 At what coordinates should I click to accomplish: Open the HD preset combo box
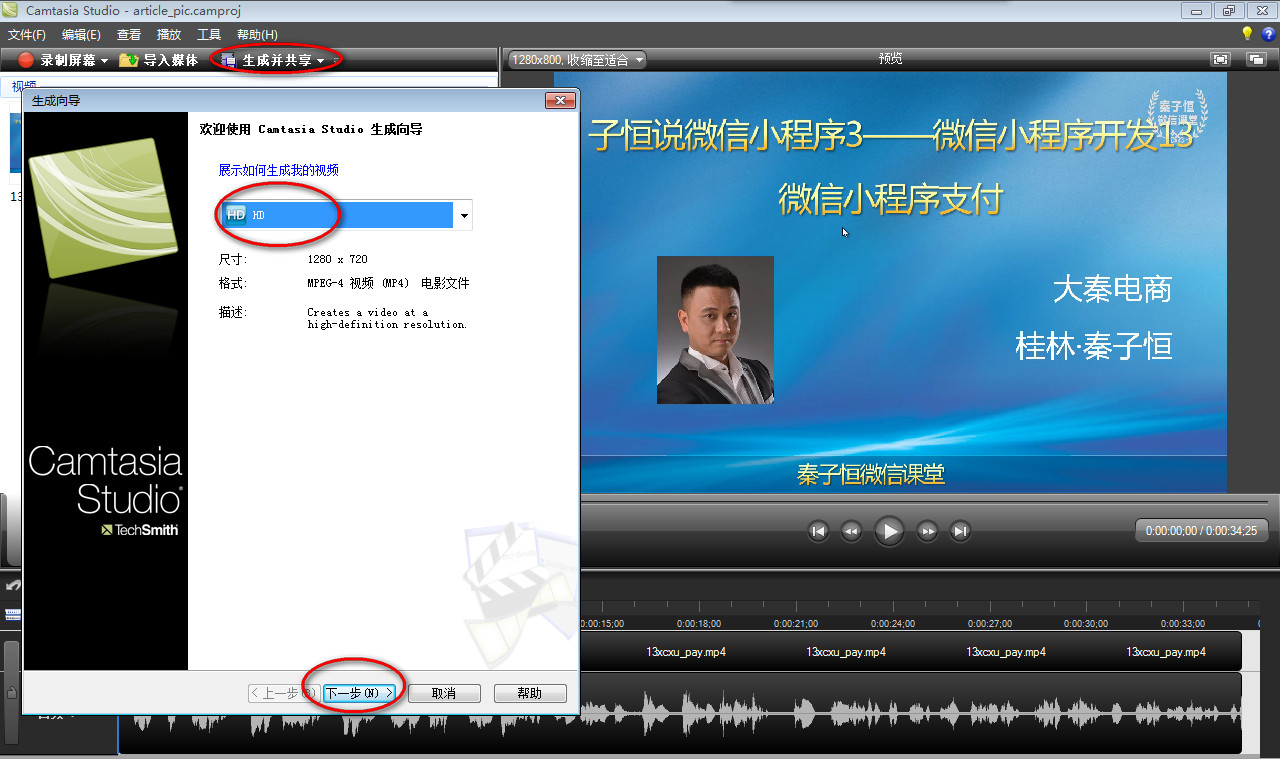pos(346,215)
